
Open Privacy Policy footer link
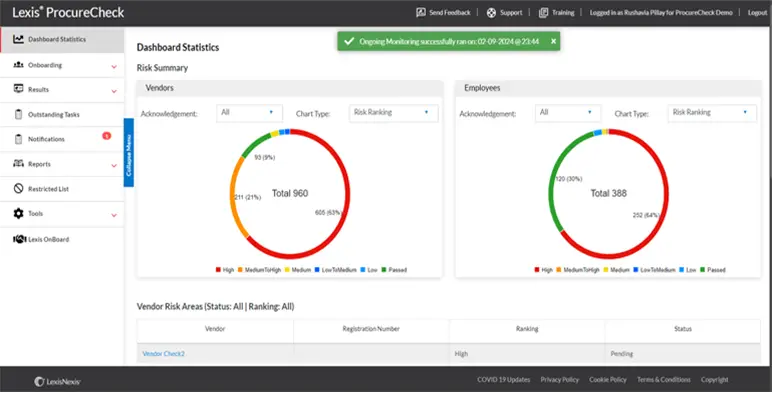click(559, 380)
